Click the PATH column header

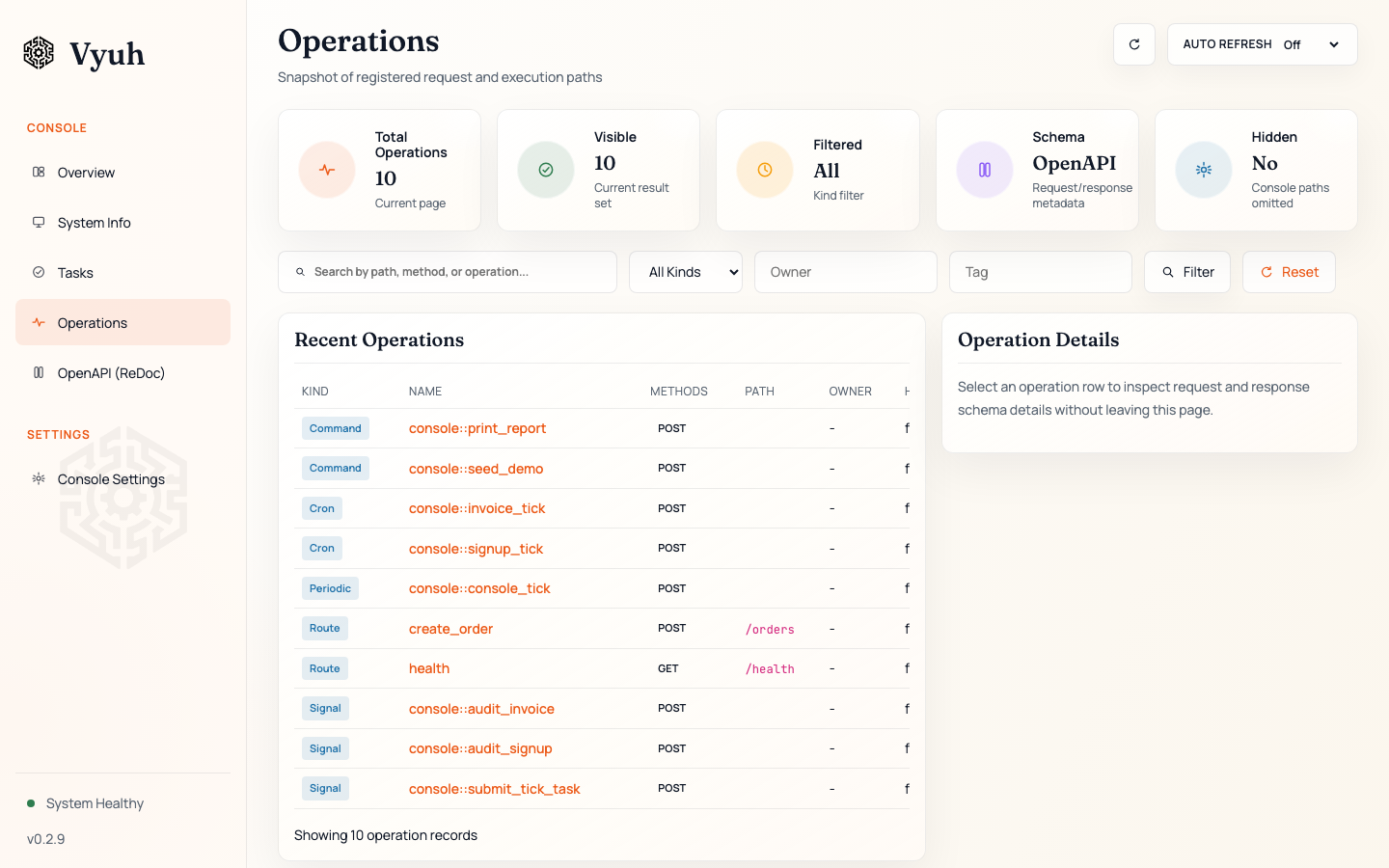pyautogui.click(x=759, y=392)
